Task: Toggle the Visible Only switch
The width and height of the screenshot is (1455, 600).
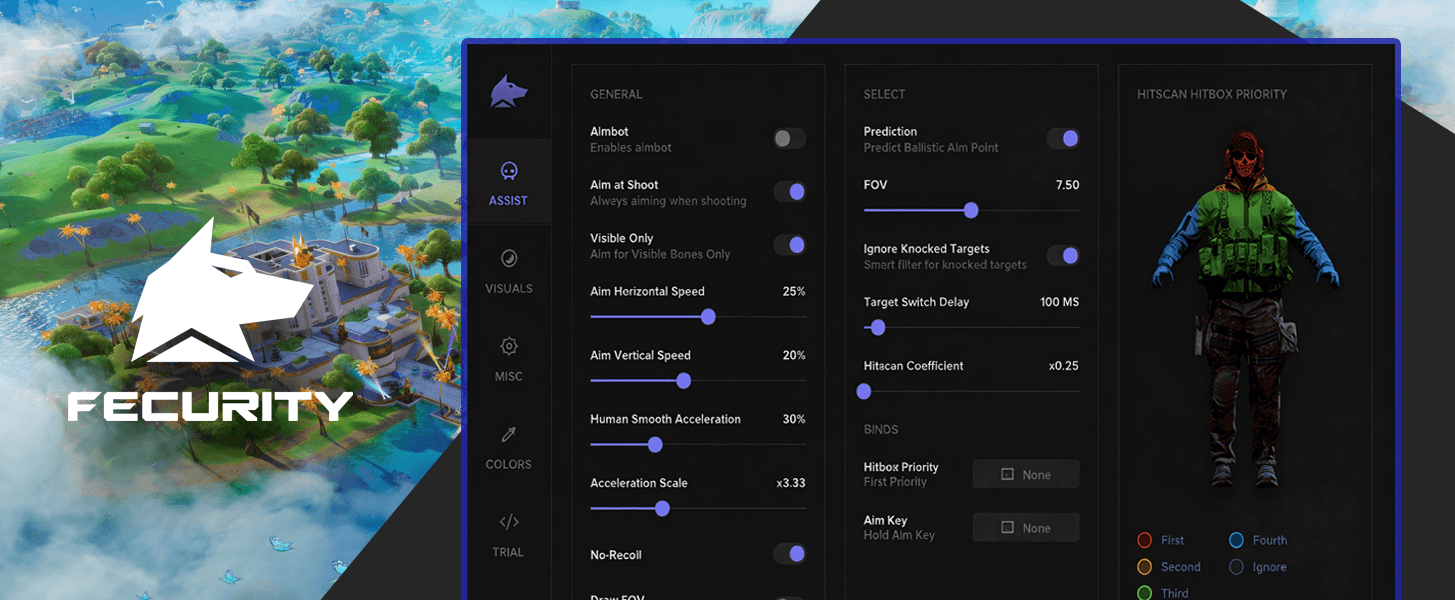Action: pos(789,245)
